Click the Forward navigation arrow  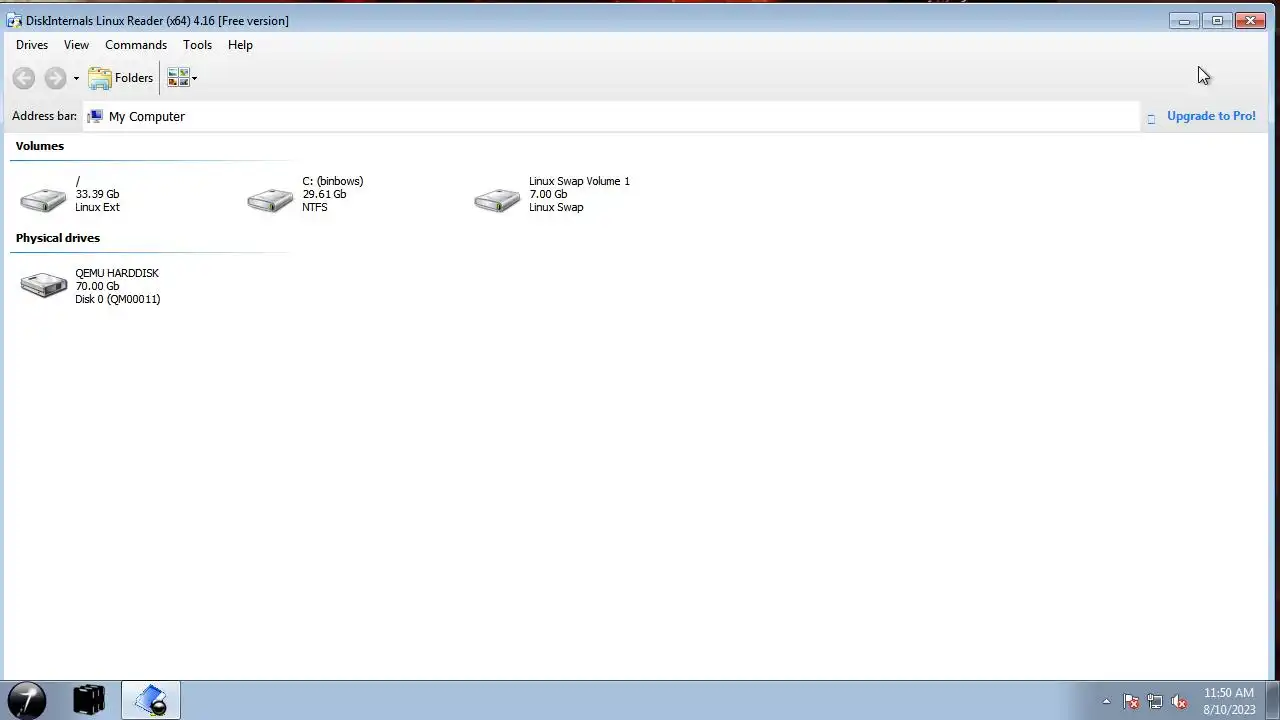tap(55, 78)
